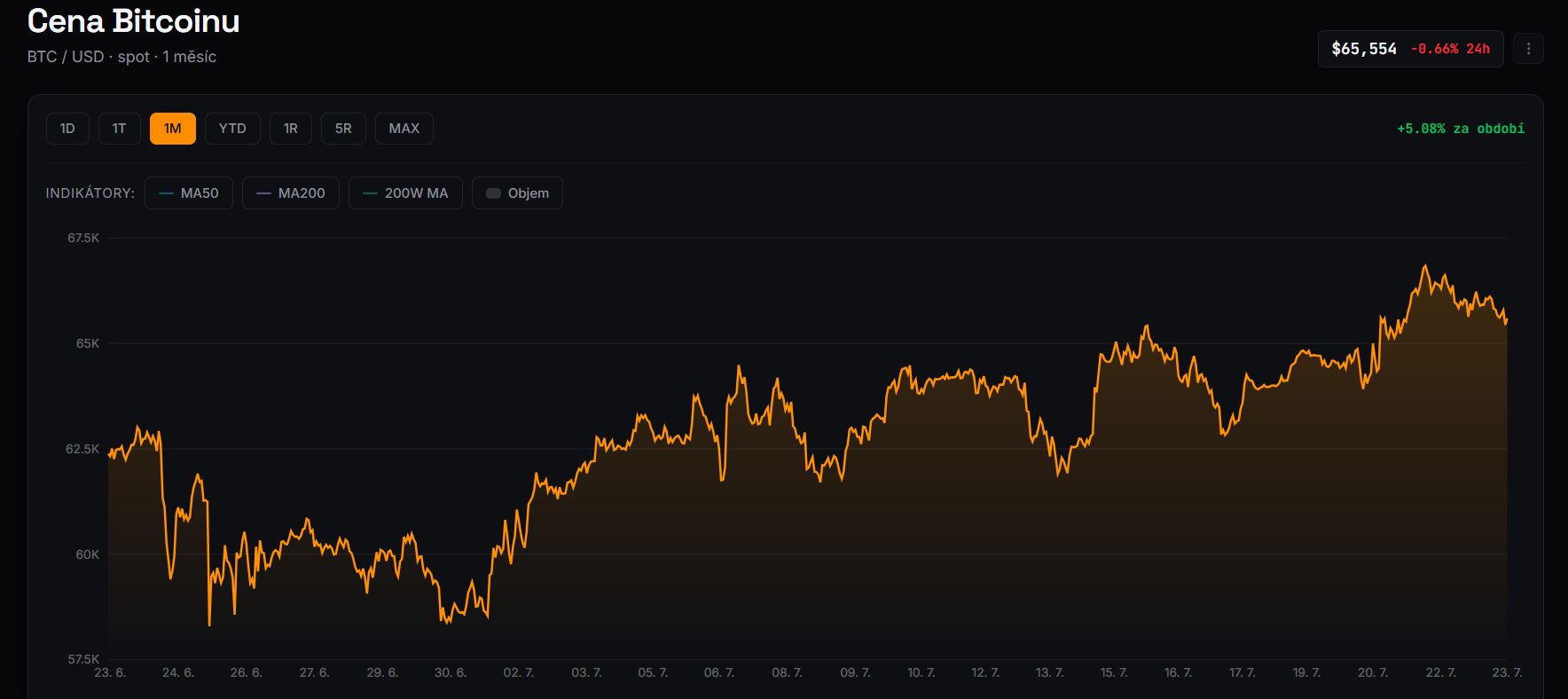Open the three-dot options menu
The width and height of the screenshot is (1568, 699).
click(1528, 49)
